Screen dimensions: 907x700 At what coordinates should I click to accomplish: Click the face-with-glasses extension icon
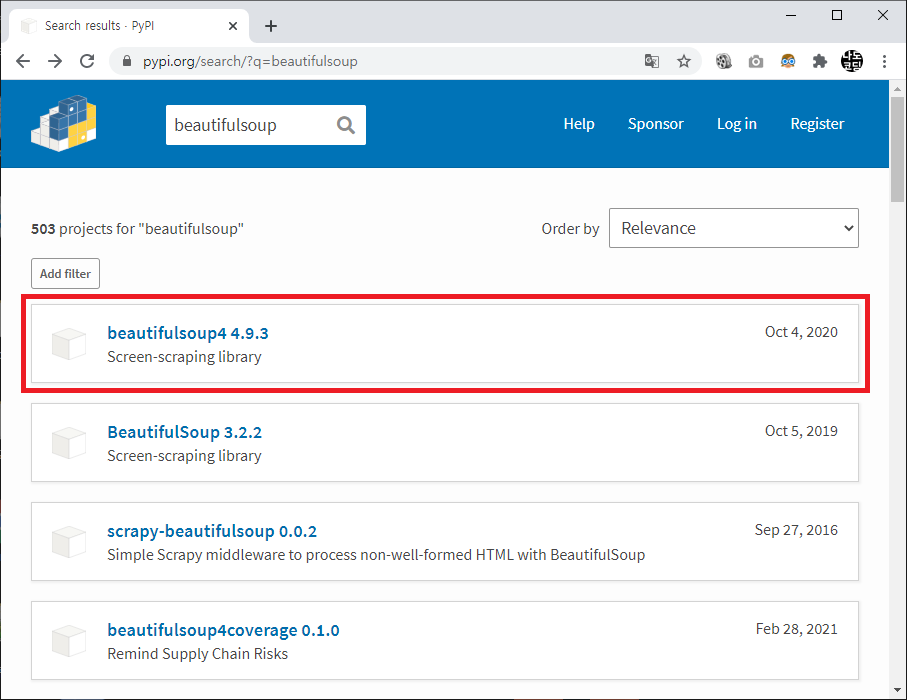[x=788, y=61]
